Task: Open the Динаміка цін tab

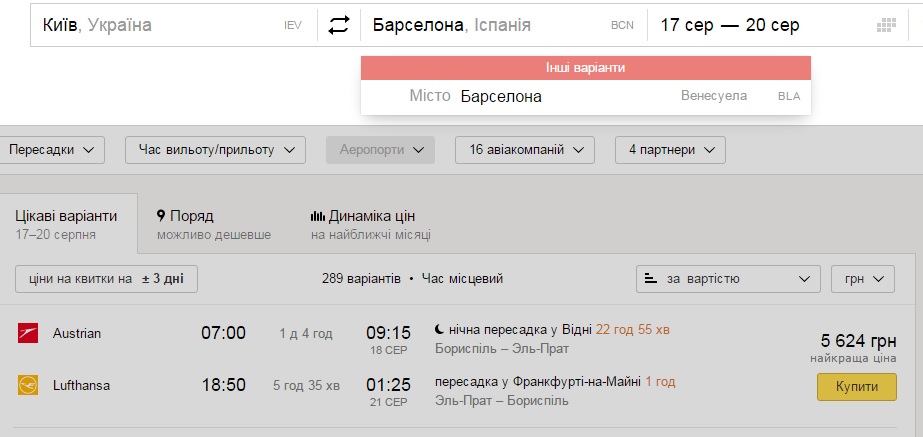Action: (x=370, y=224)
